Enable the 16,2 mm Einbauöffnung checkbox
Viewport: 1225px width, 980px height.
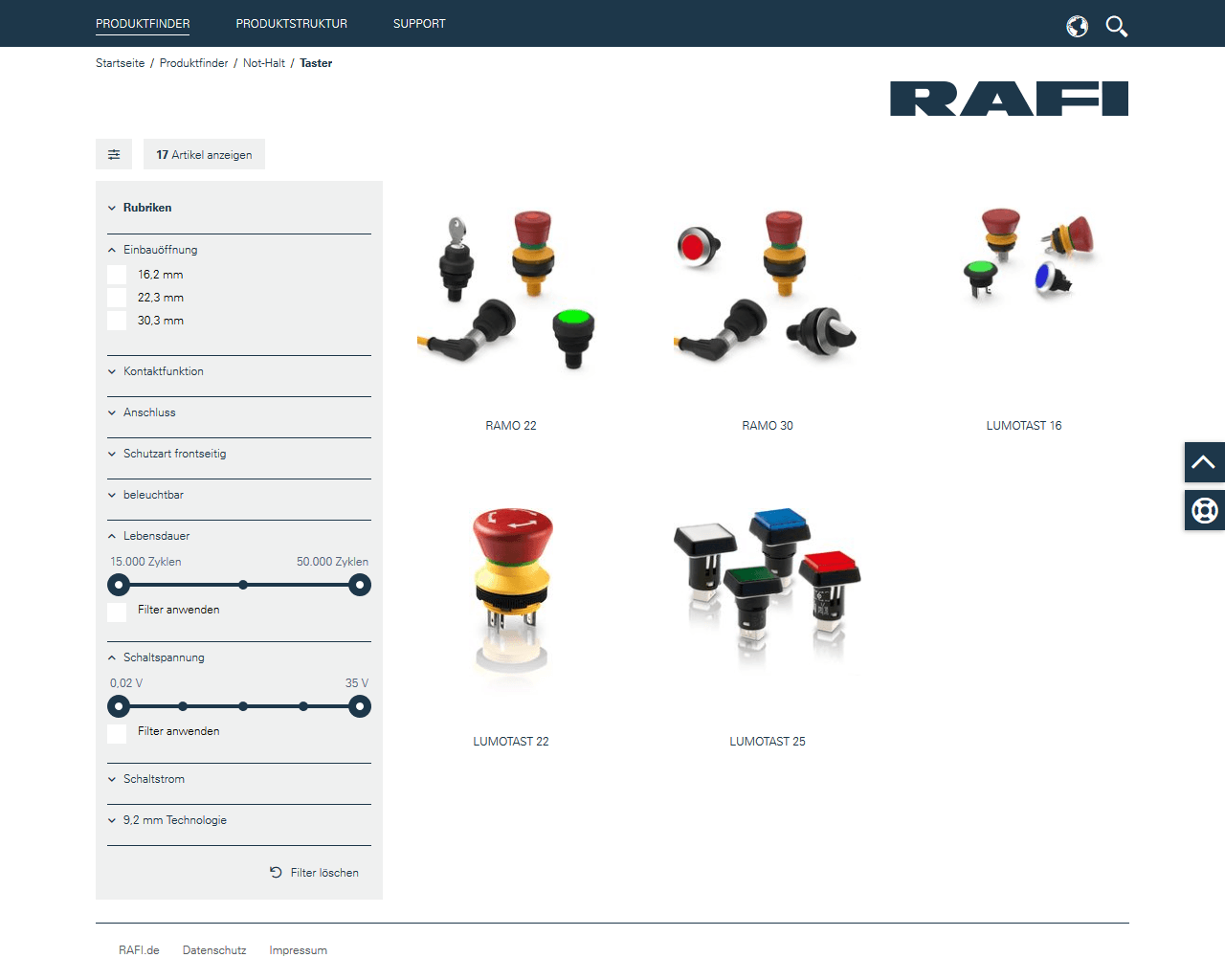(x=117, y=275)
